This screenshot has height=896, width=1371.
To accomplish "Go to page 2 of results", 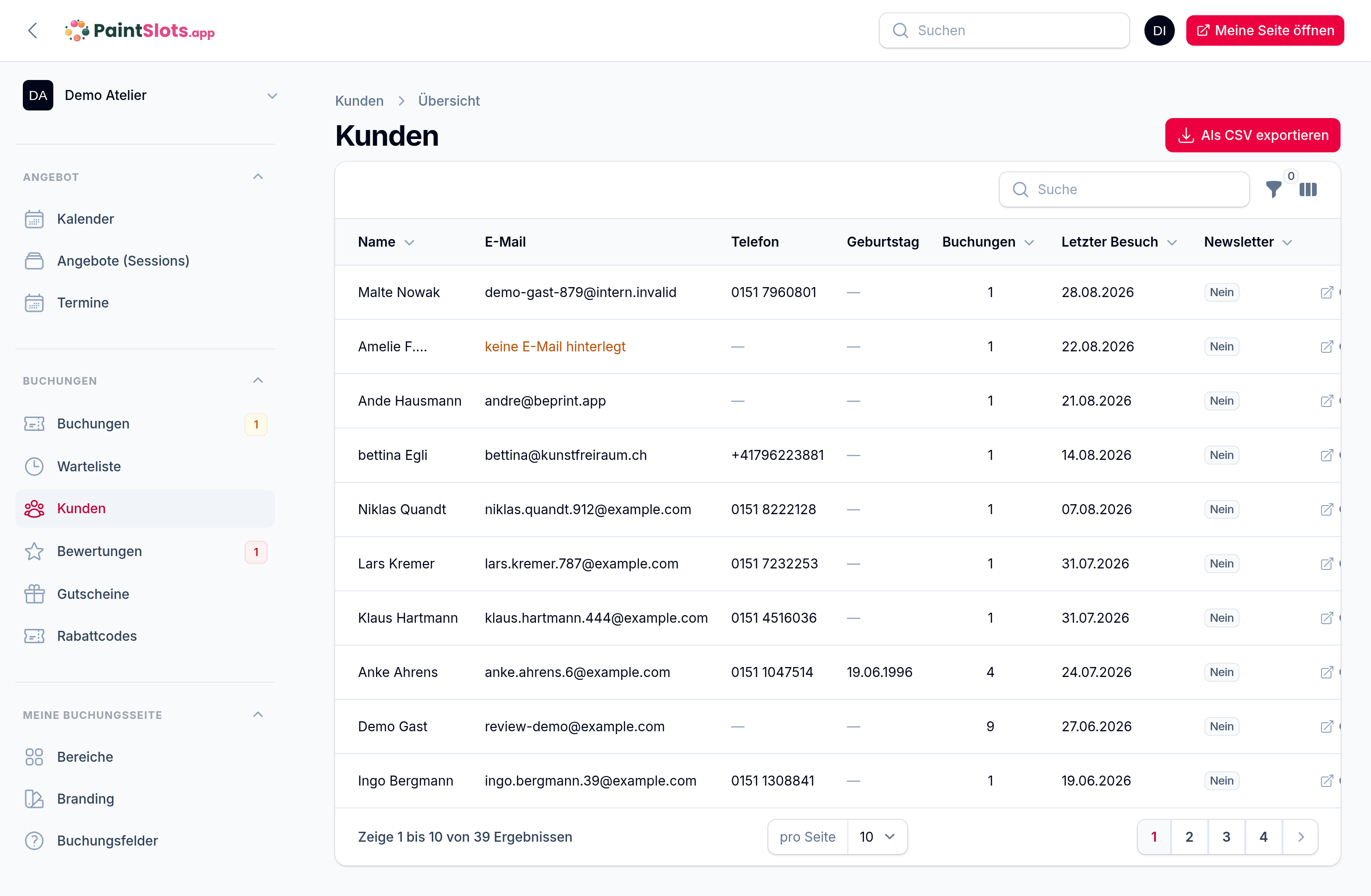I will pyautogui.click(x=1190, y=836).
